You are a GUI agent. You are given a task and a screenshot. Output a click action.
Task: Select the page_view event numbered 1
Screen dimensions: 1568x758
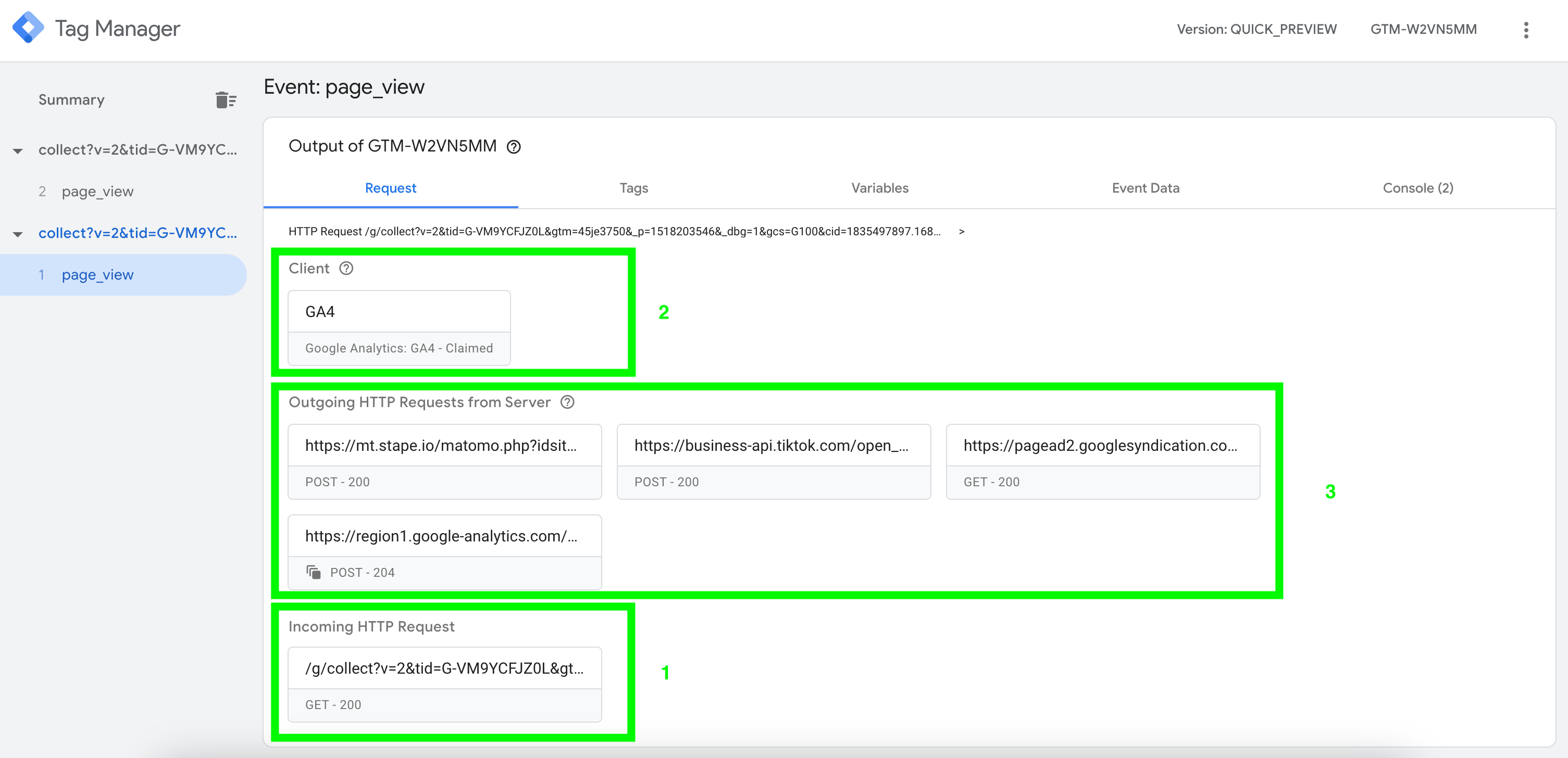coord(123,275)
